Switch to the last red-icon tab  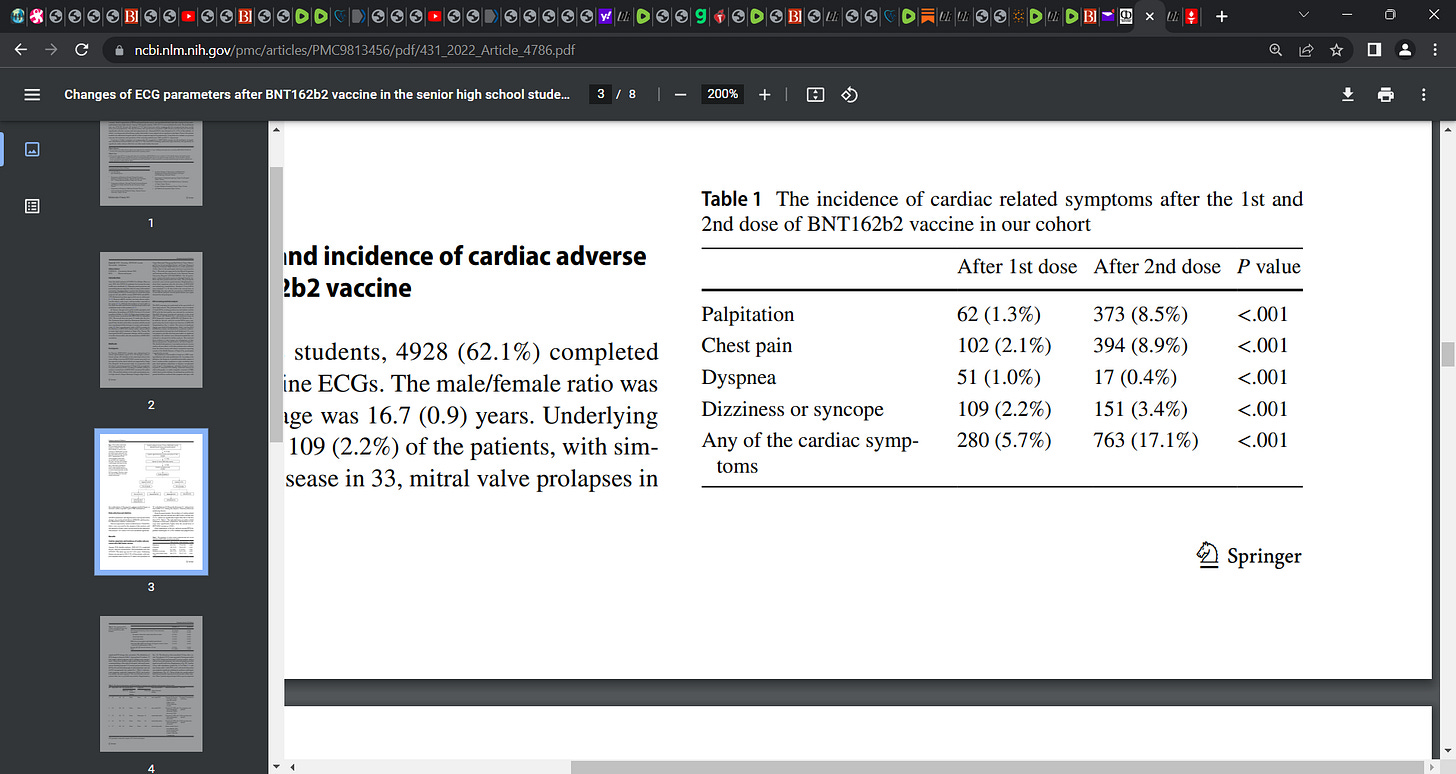pos(1191,16)
